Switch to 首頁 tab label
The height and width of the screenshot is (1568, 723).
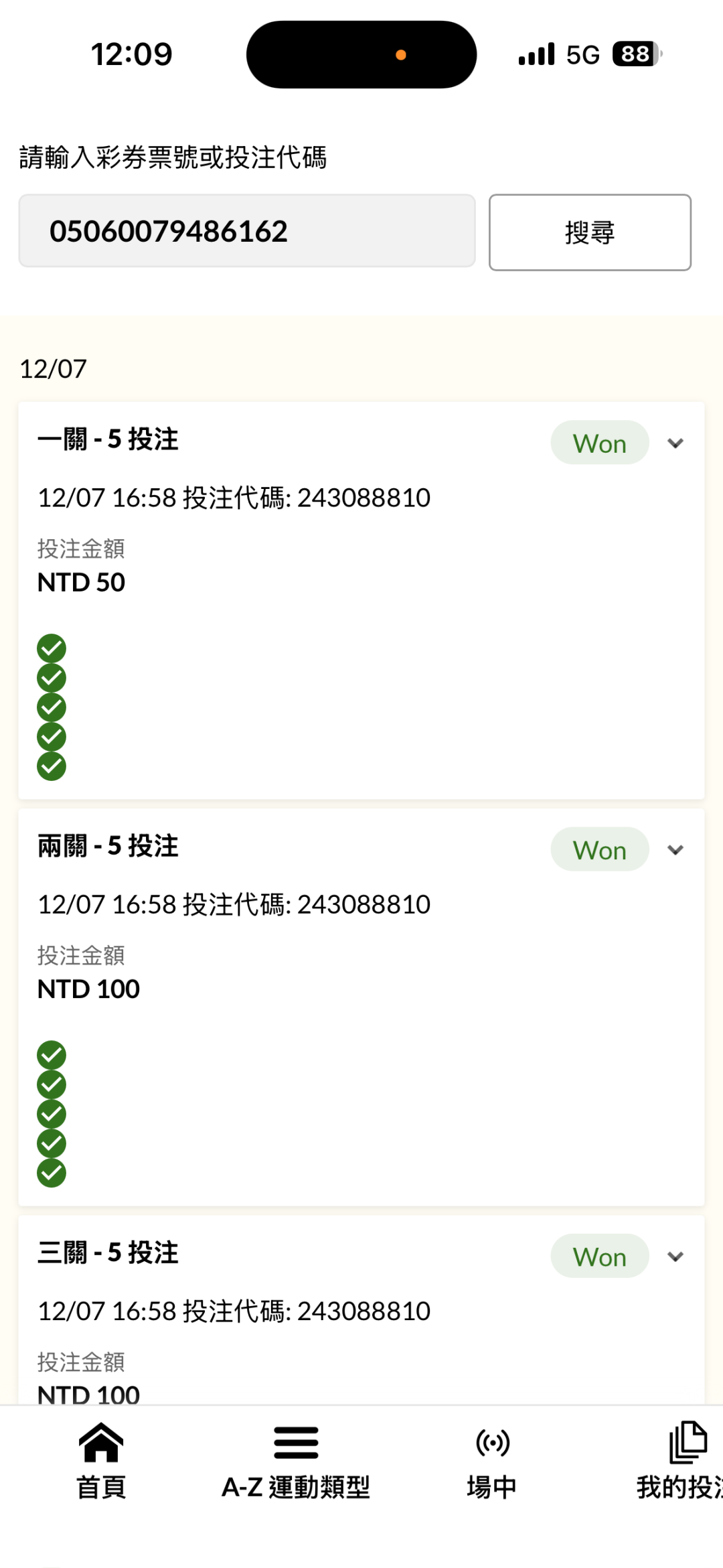tap(101, 1487)
